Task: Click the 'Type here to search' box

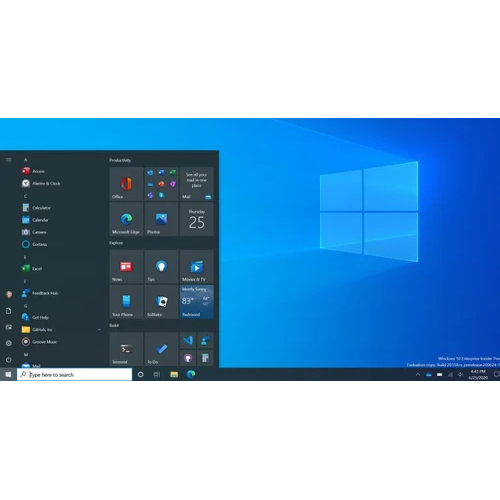Action: tap(74, 374)
